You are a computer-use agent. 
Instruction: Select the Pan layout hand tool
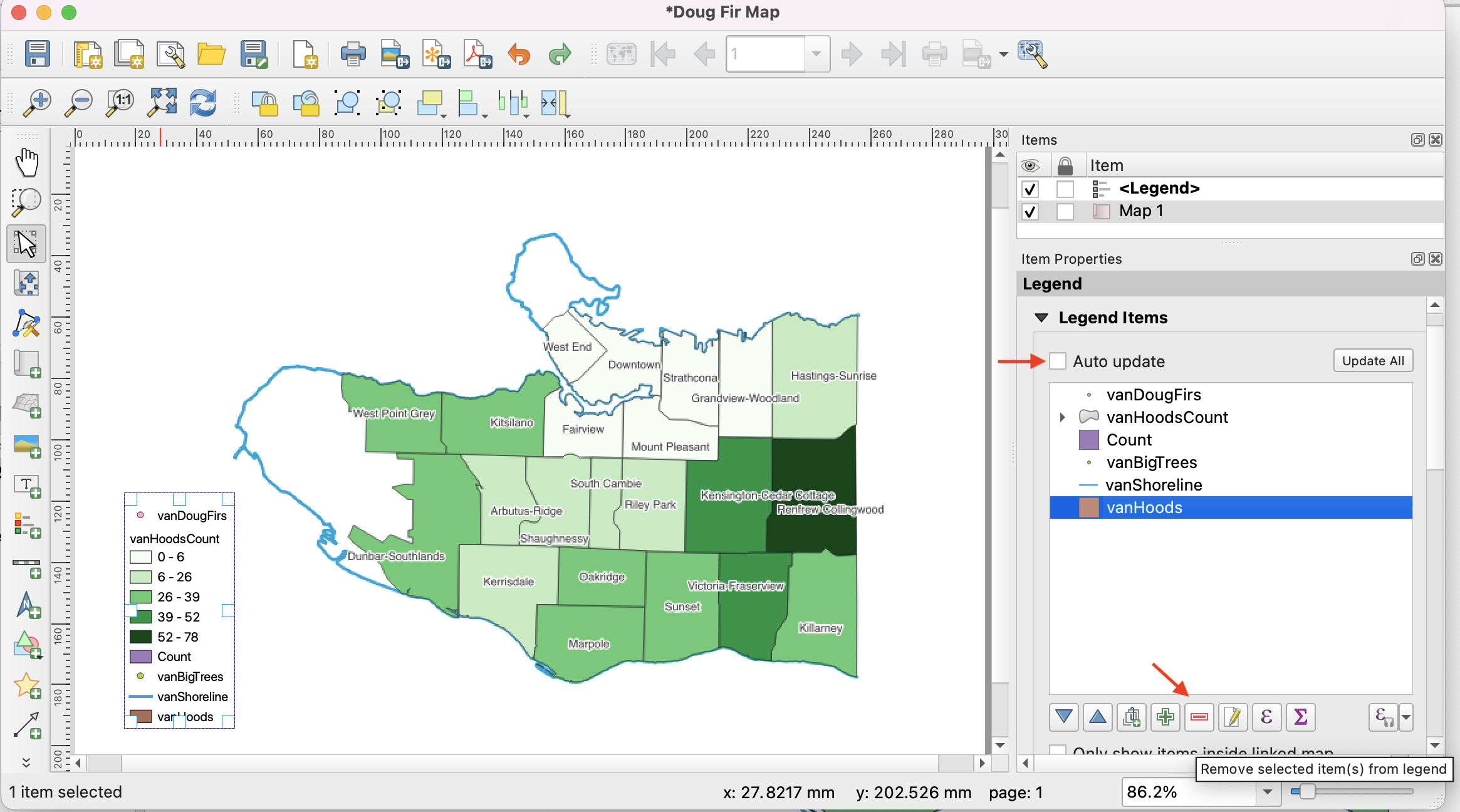(26, 162)
